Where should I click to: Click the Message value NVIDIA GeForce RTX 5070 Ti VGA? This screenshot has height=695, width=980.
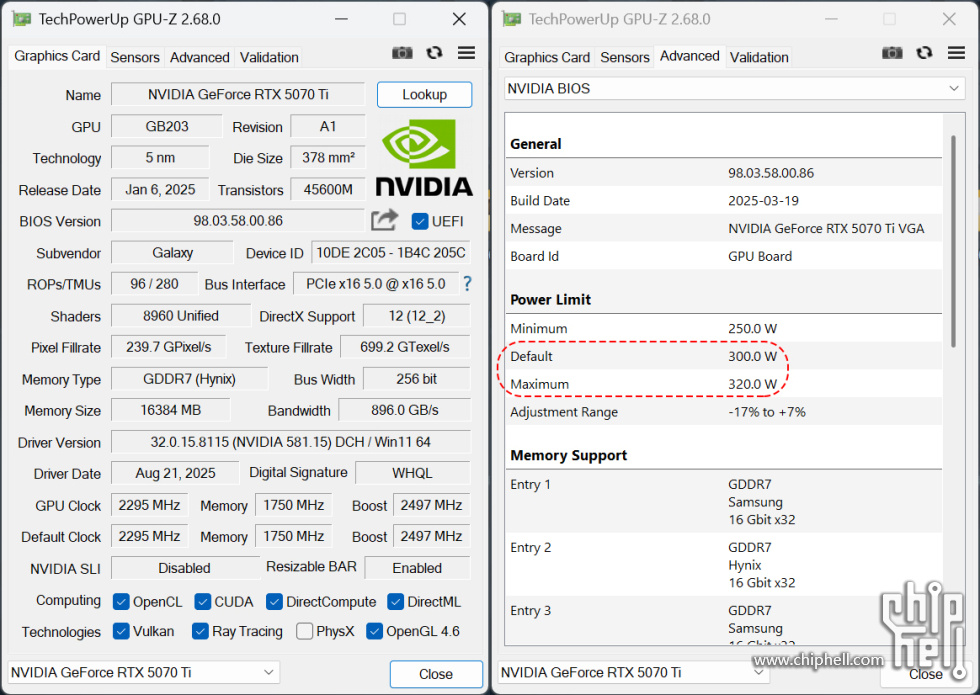coord(826,229)
